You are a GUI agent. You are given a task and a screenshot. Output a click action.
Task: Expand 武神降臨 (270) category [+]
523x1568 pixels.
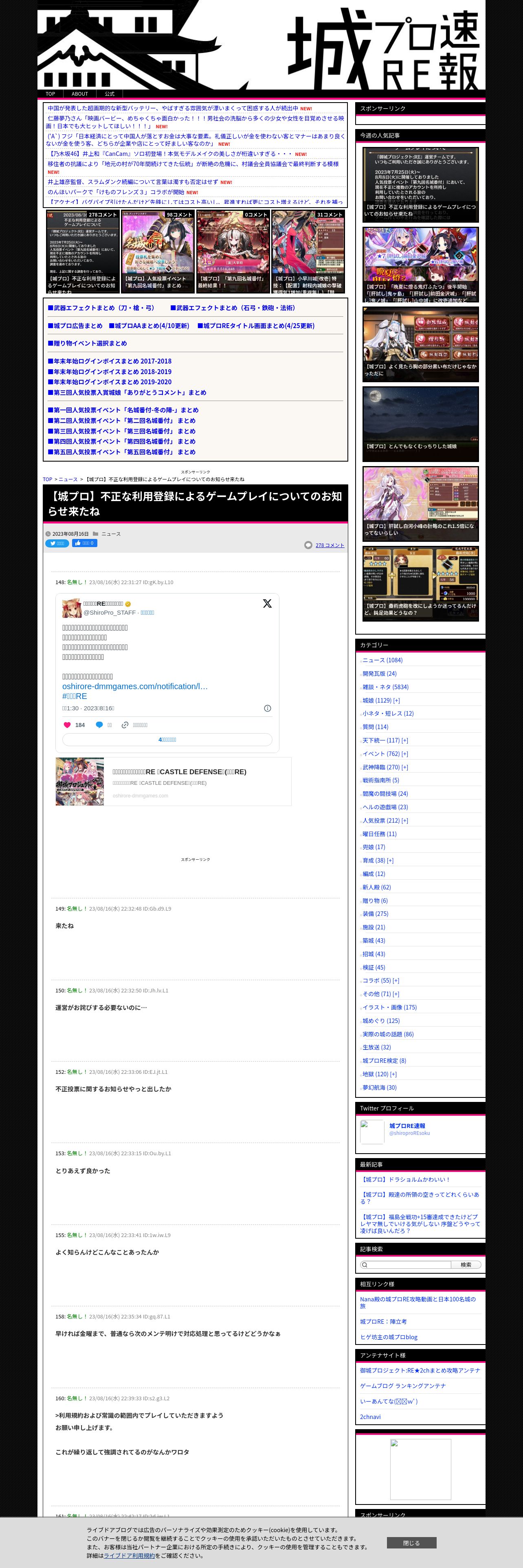pyautogui.click(x=405, y=767)
